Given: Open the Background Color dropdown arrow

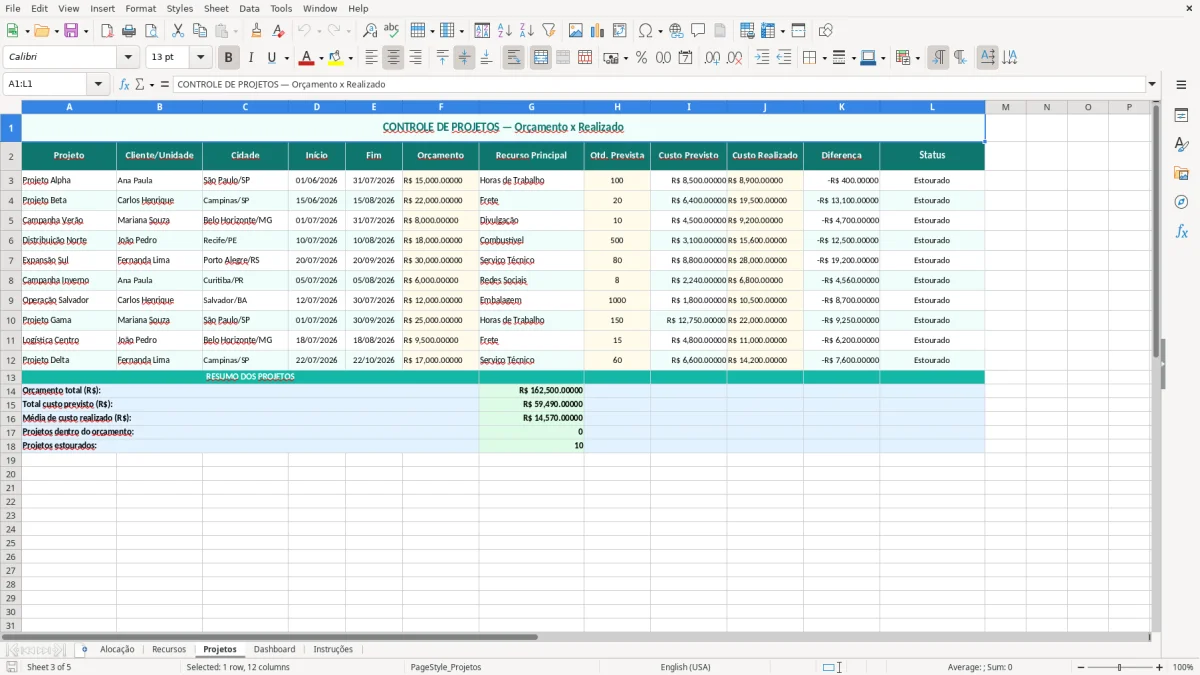Looking at the screenshot, I should point(350,58).
